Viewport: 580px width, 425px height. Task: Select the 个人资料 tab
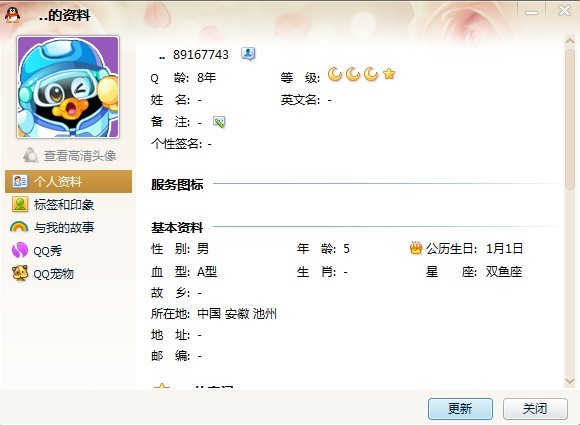point(68,182)
